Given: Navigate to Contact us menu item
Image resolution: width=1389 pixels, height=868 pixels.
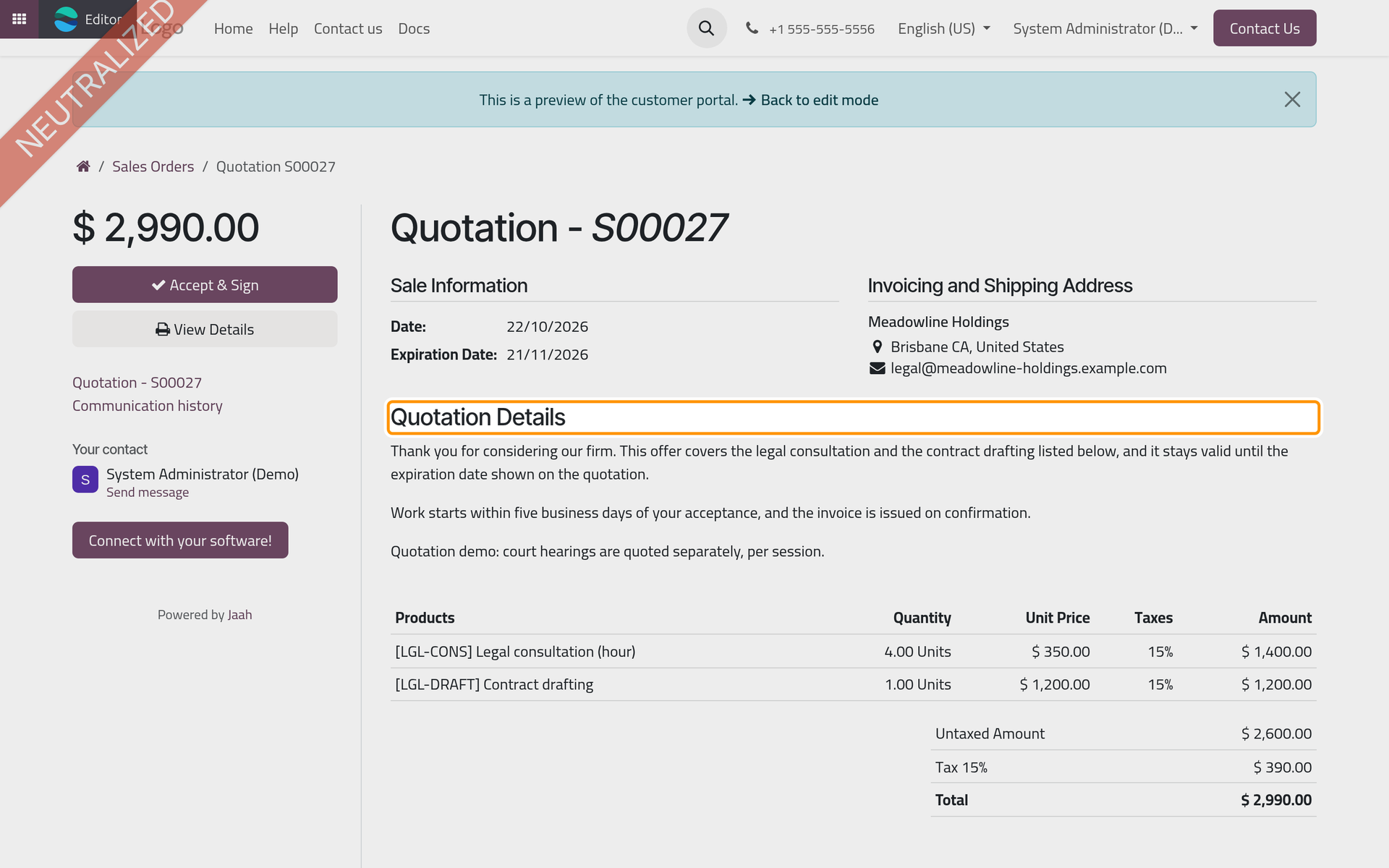Looking at the screenshot, I should (348, 28).
